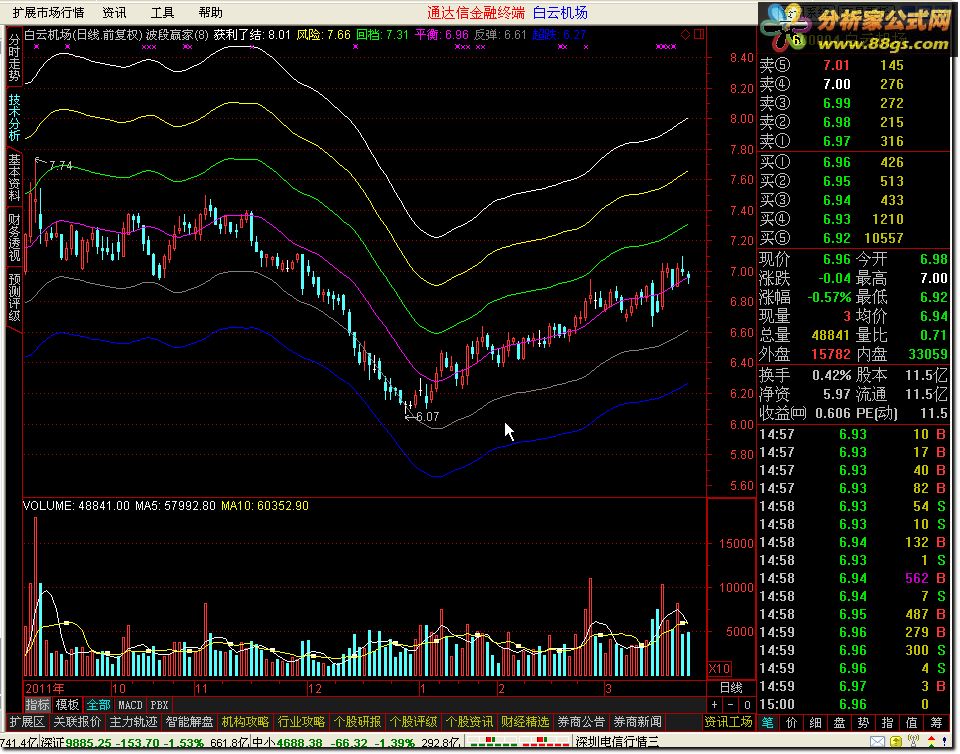Click the 获利了结: 8.01 indicator label

pos(252,35)
